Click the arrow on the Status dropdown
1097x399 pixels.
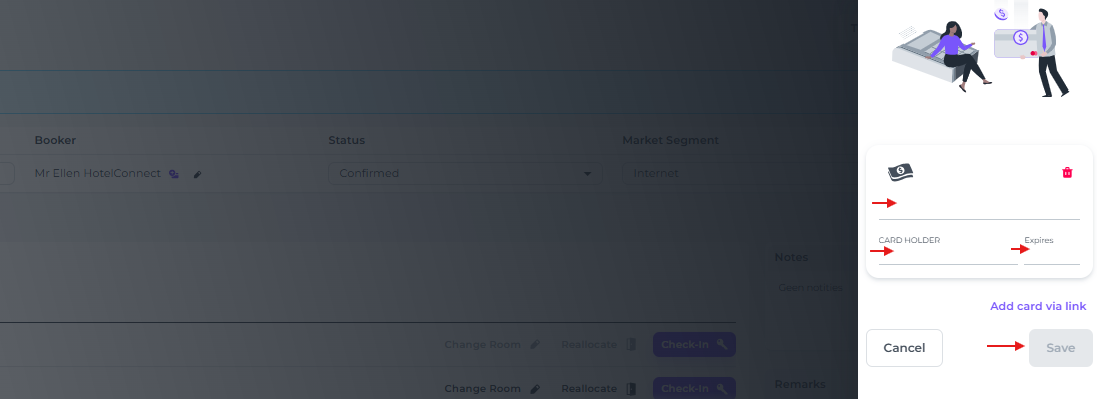point(588,174)
